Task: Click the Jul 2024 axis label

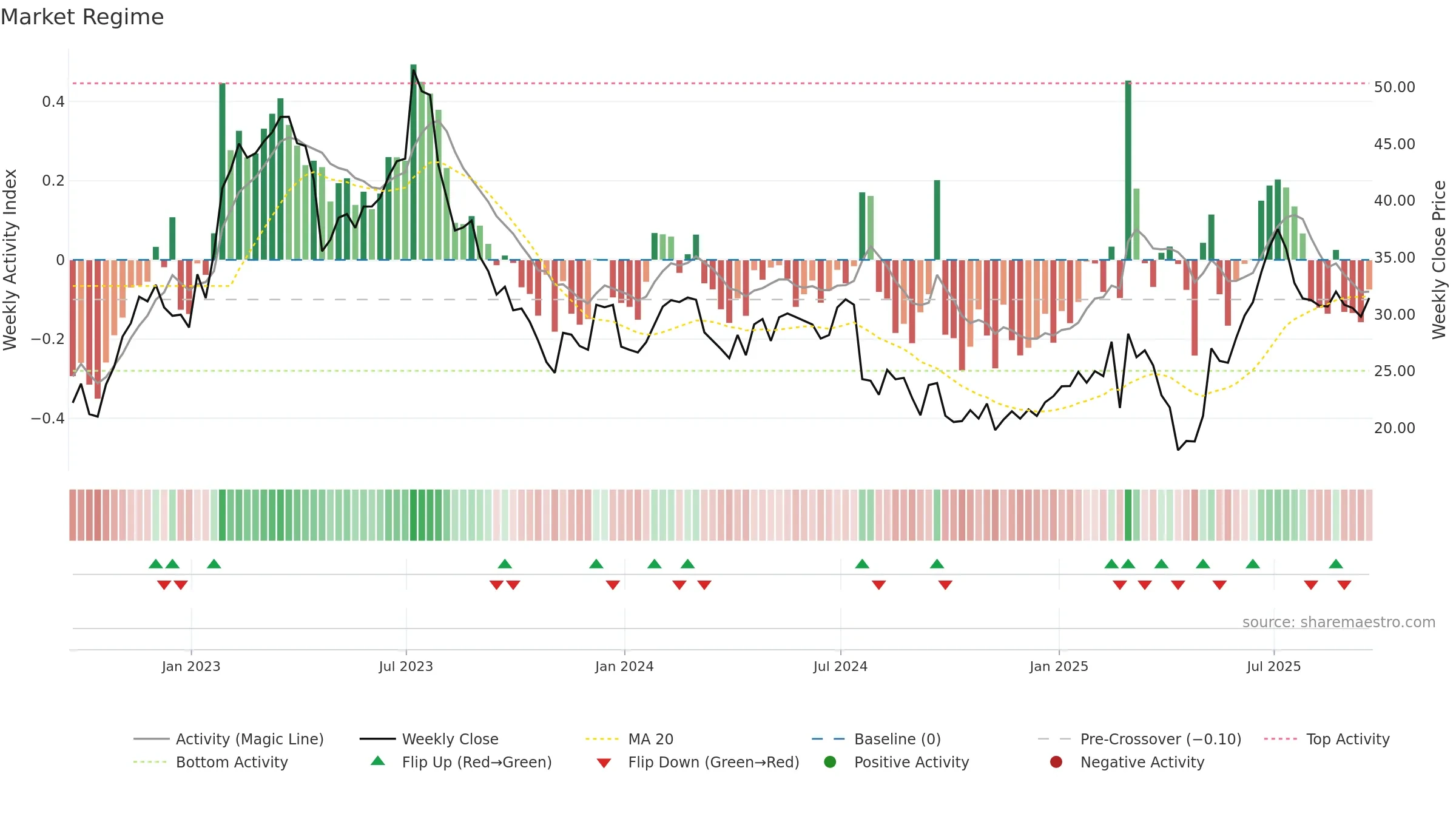Action: click(840, 666)
